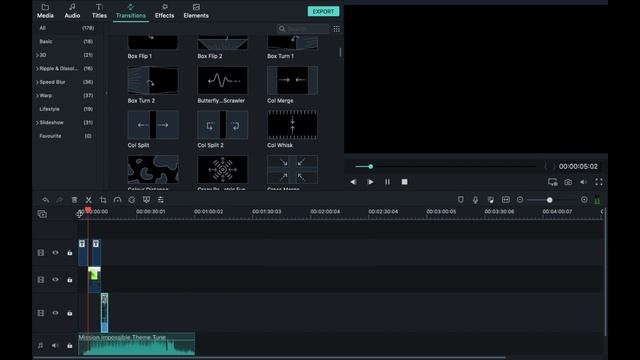640x360 pixels.
Task: Hide the bottom video track with eye icon
Action: point(55,313)
